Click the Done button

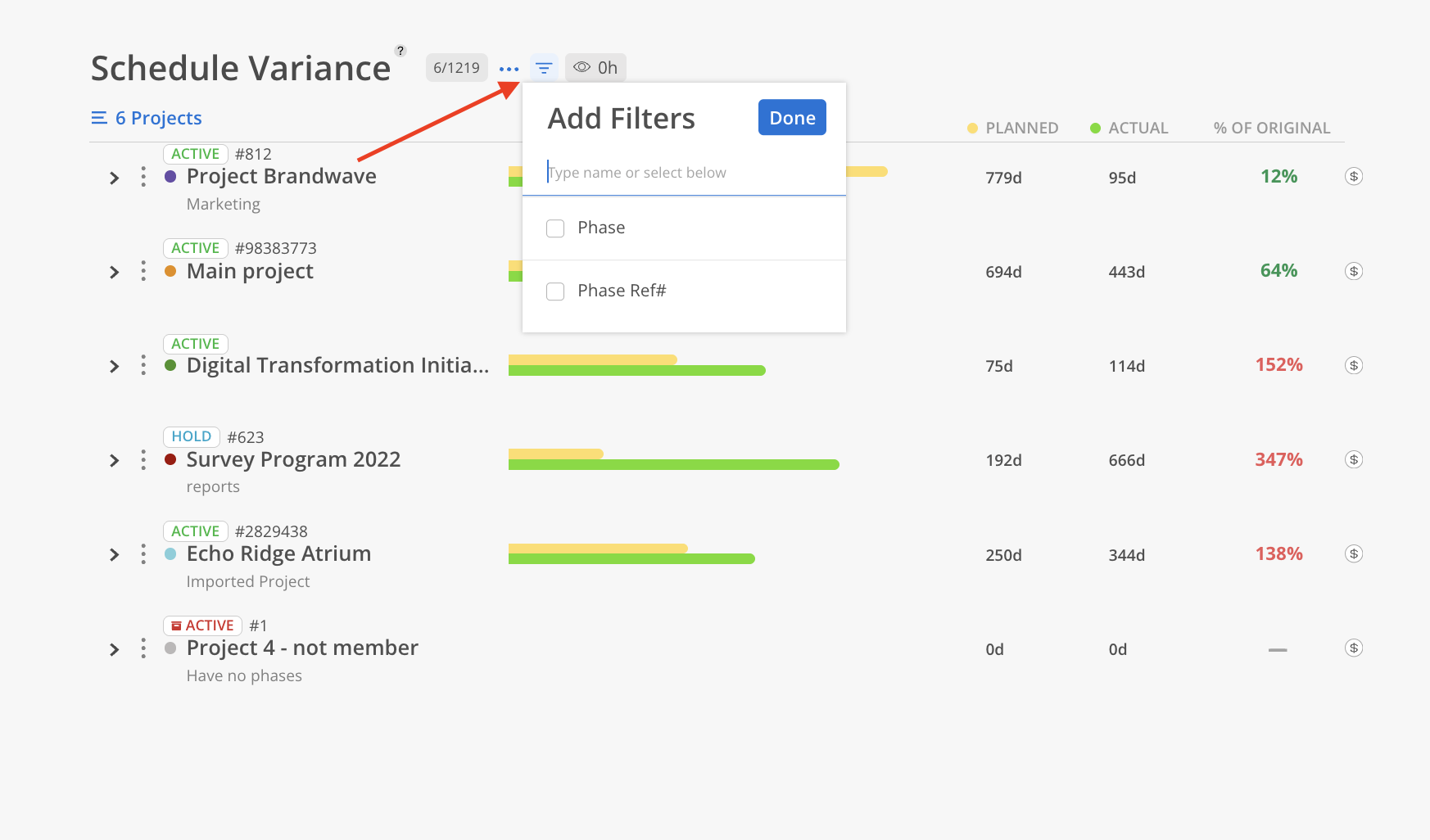pyautogui.click(x=792, y=118)
